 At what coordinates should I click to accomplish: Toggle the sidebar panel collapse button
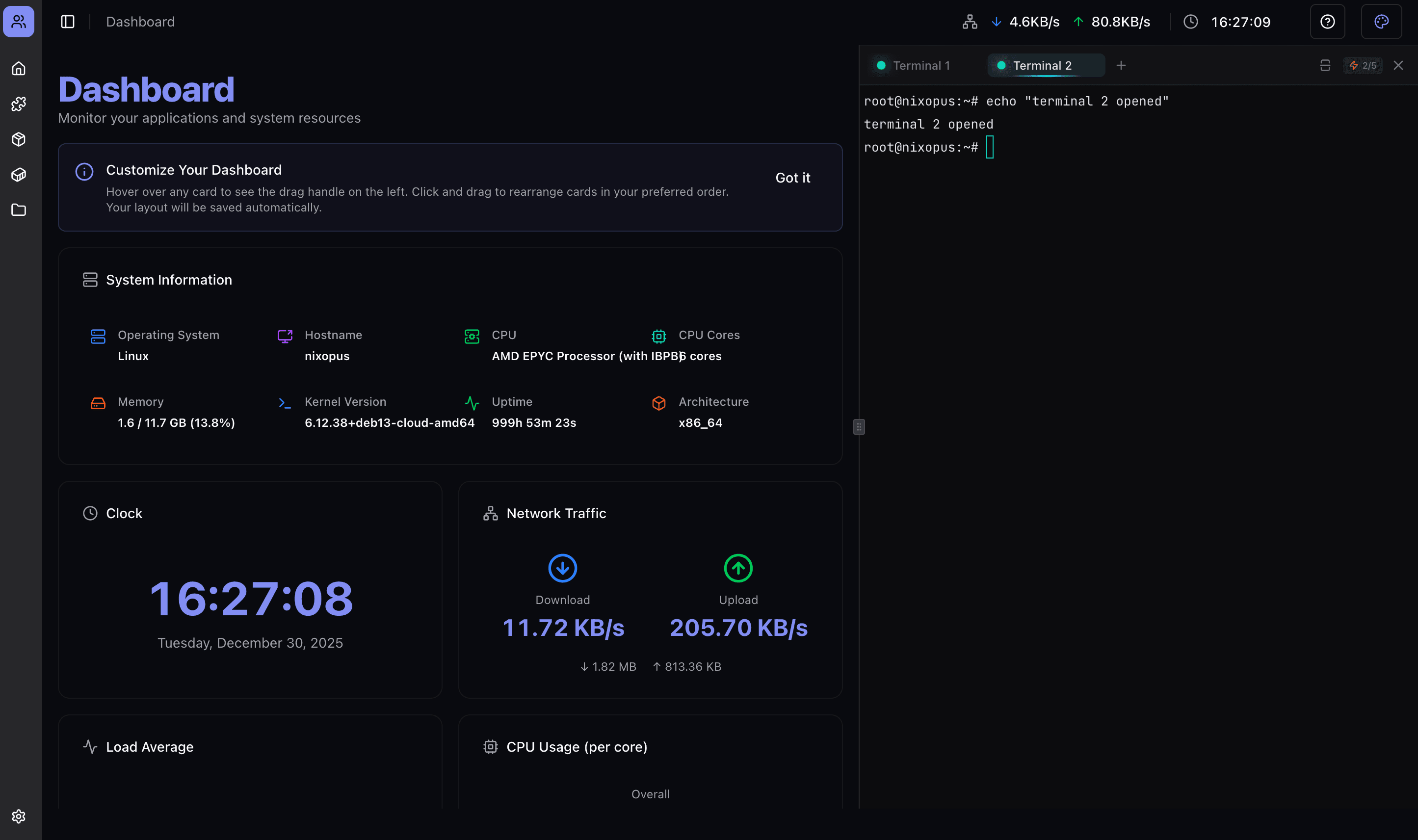click(x=68, y=22)
